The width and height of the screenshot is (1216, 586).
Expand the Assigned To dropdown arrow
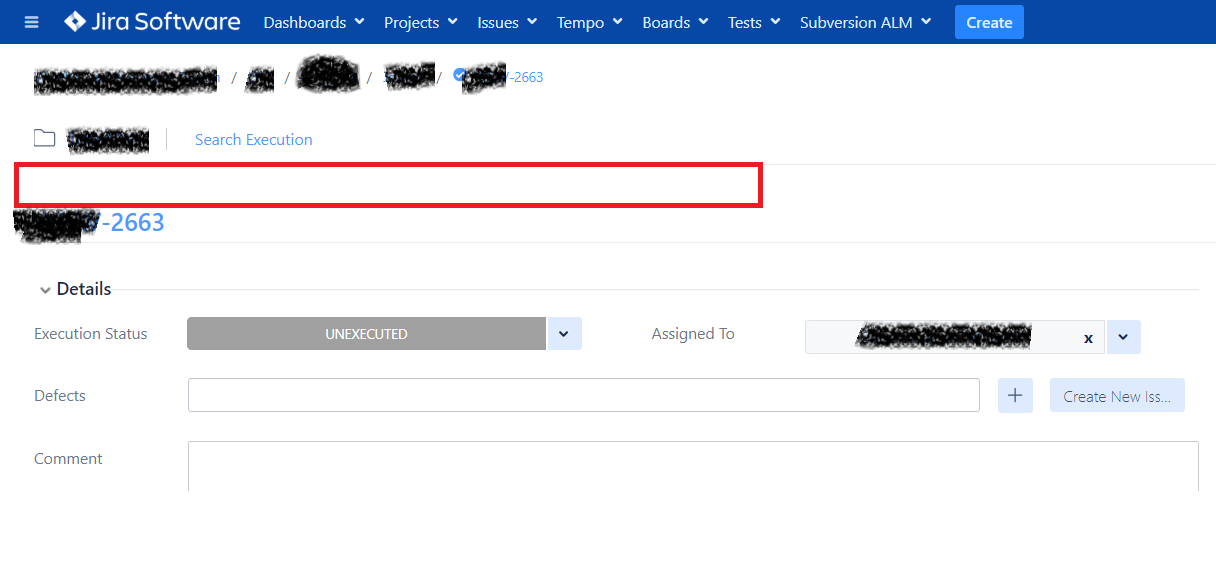point(1123,337)
